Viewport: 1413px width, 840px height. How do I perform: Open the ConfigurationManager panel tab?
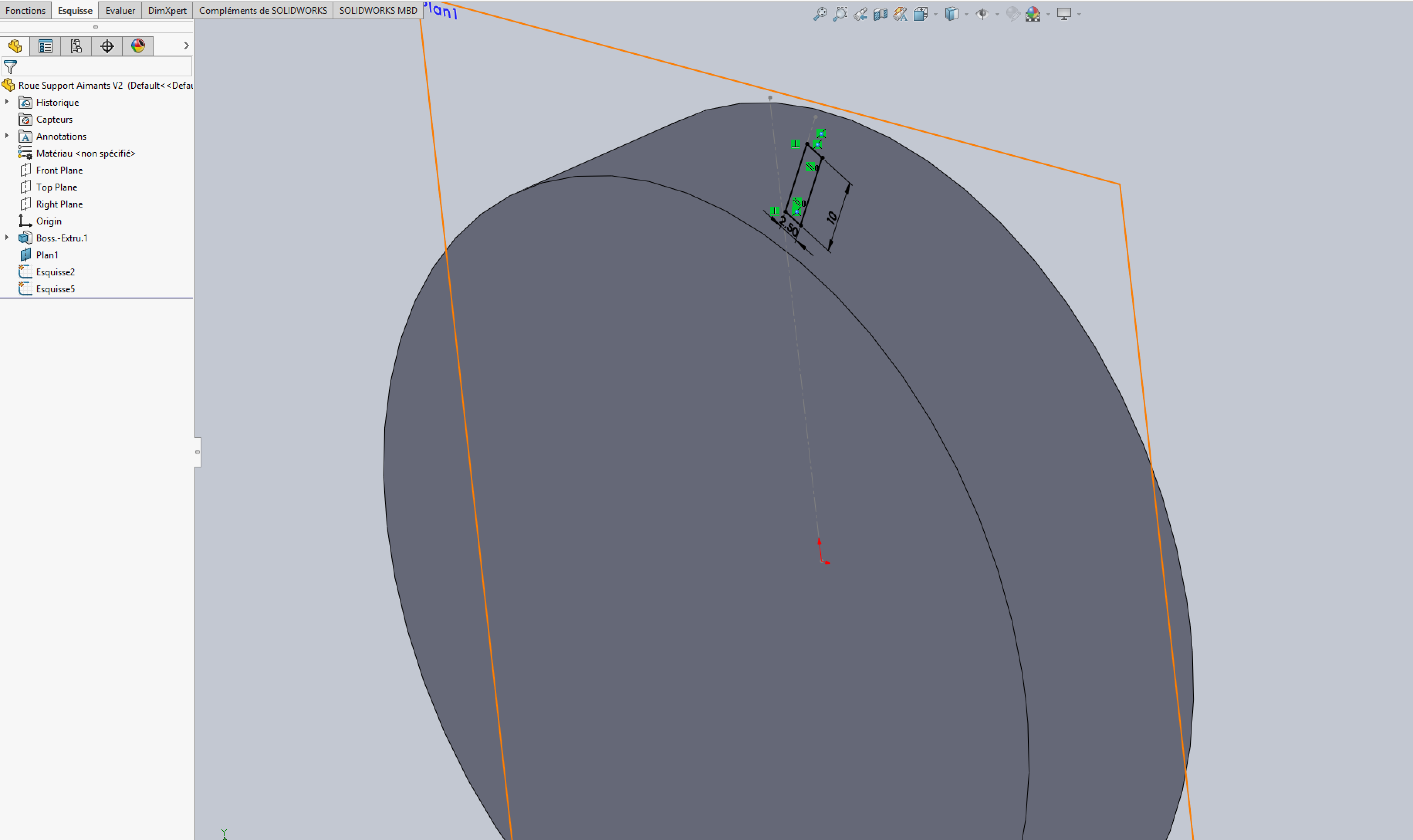click(x=76, y=46)
